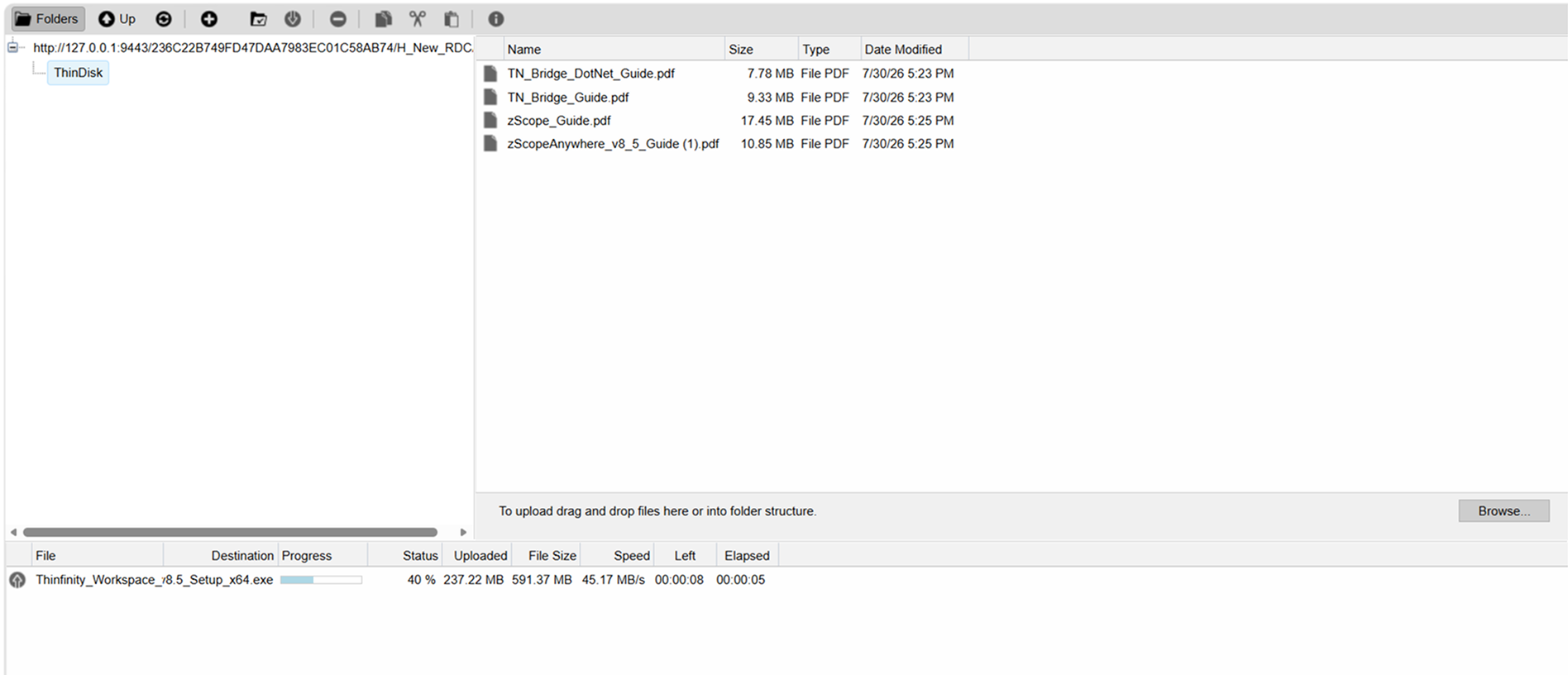
Task: Click the File column header in uploads
Action: tap(98, 556)
